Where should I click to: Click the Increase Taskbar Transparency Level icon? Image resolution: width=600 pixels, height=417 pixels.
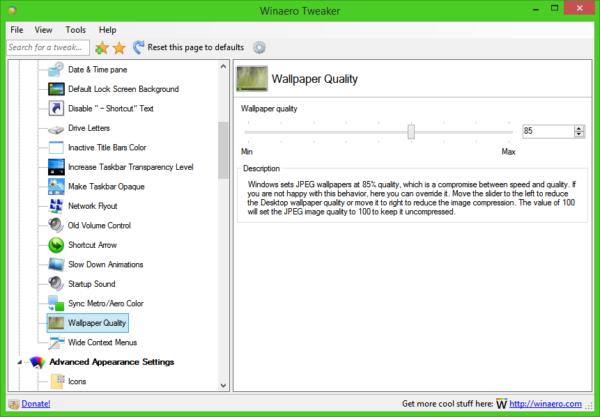click(56, 167)
